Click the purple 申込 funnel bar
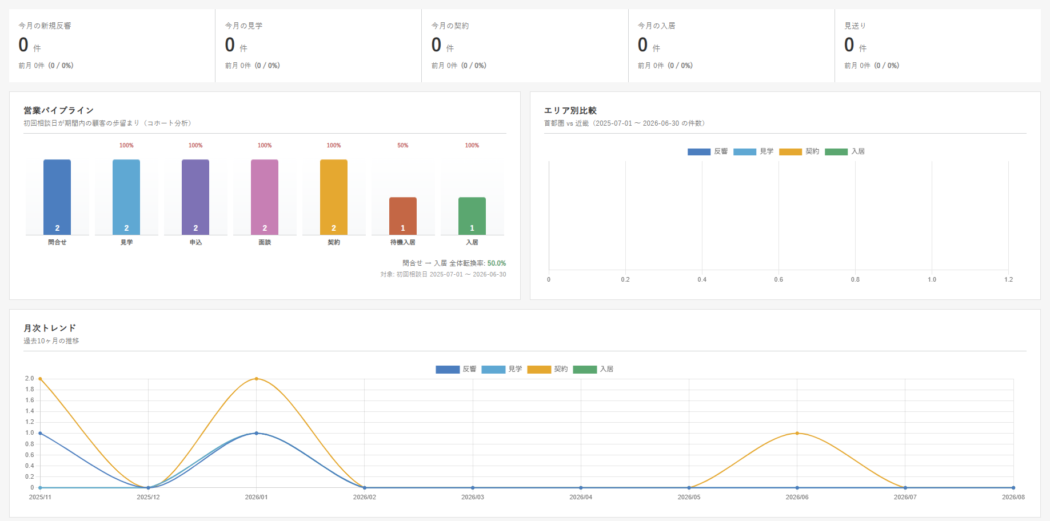1050x521 pixels. point(196,197)
